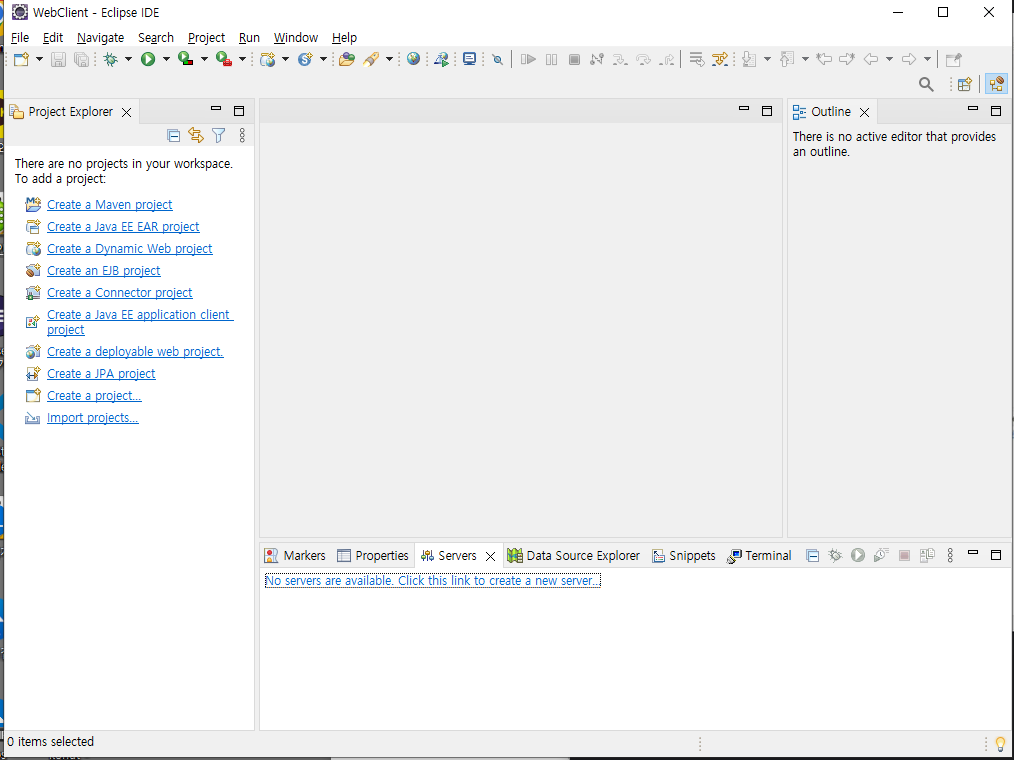Open the Navigate menu
Screen dimensions: 1014x760
point(100,38)
